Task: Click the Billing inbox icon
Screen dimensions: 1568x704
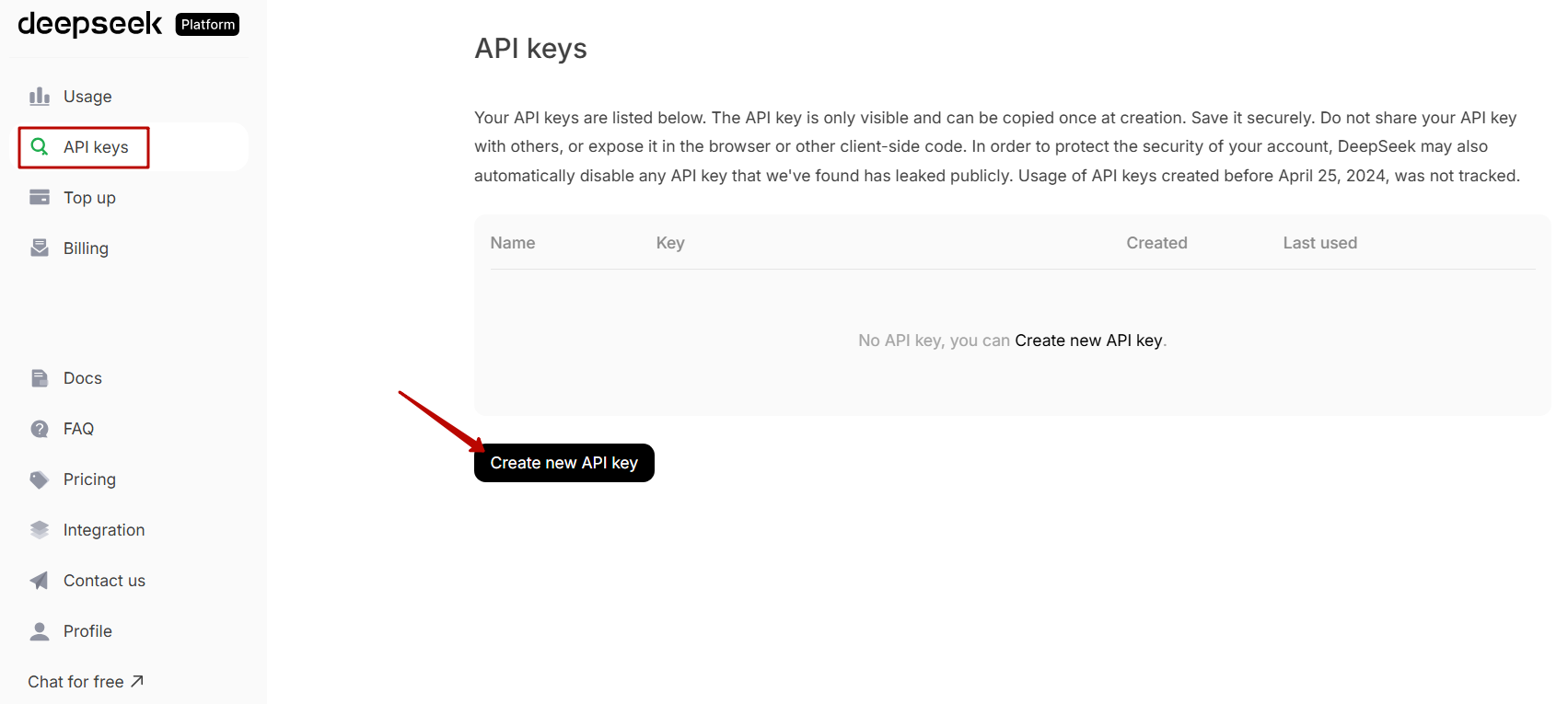Action: click(x=40, y=248)
